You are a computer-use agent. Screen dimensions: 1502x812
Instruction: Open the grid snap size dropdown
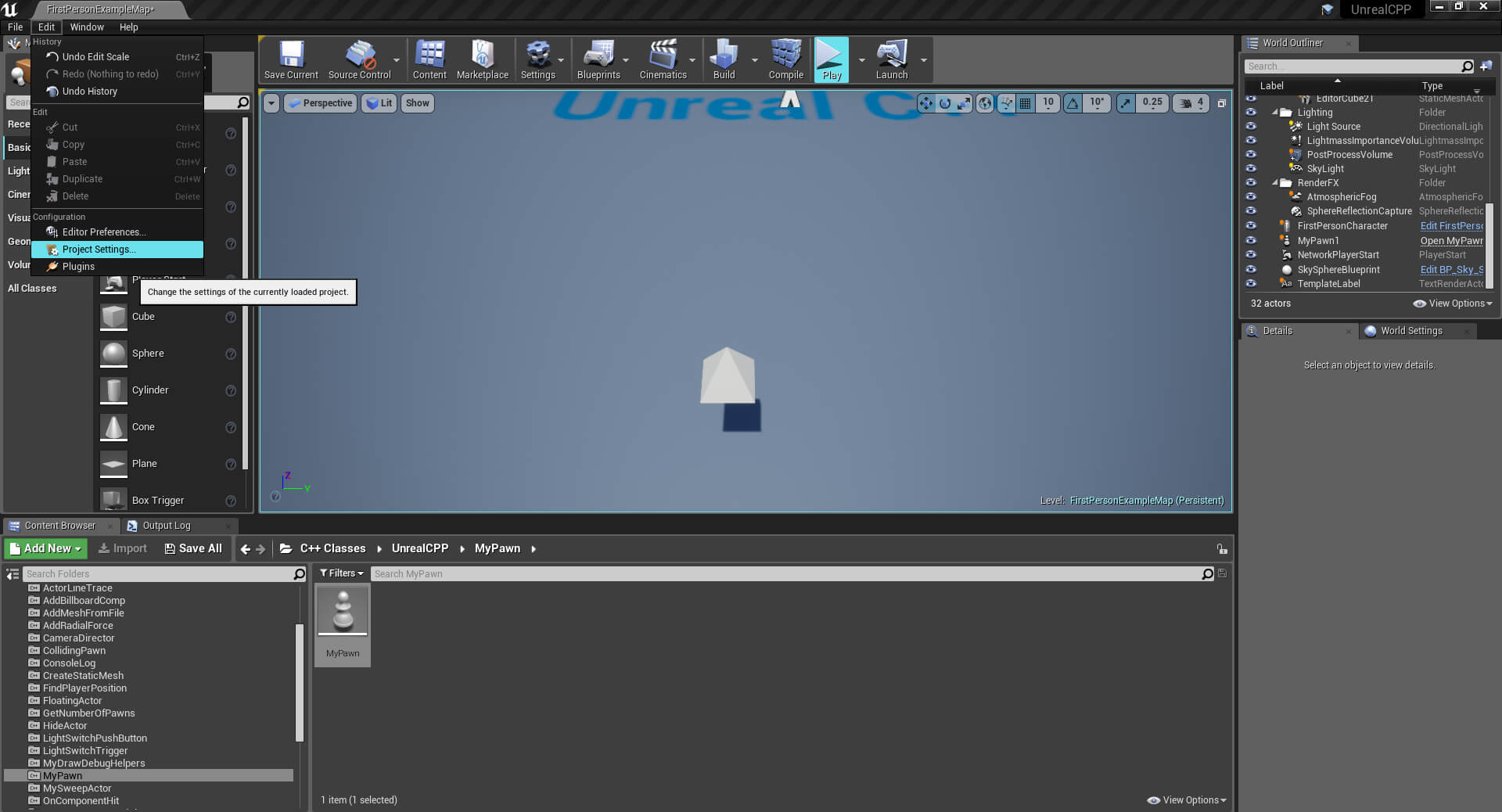pyautogui.click(x=1047, y=103)
